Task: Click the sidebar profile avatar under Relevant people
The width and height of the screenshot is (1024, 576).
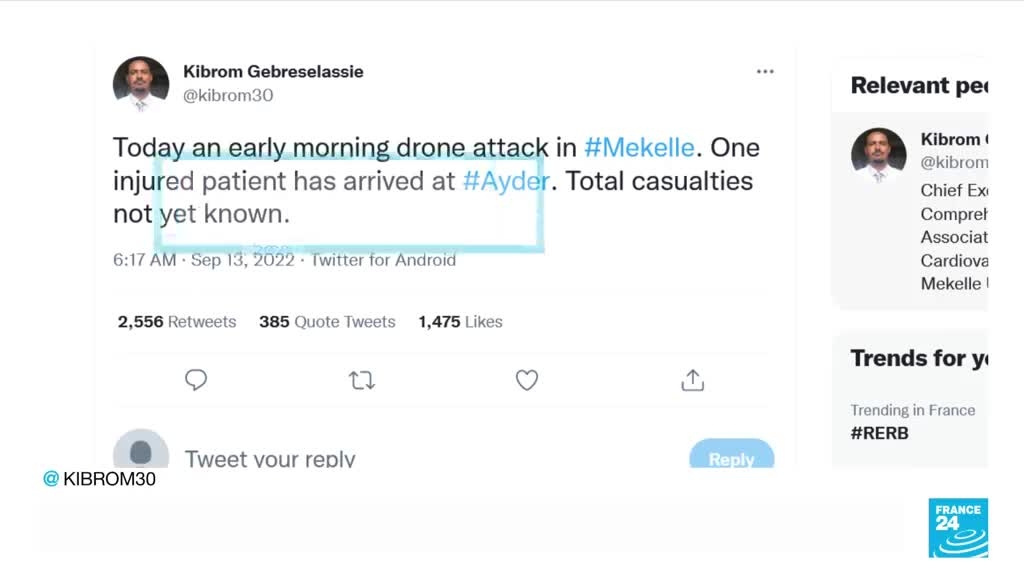Action: click(878, 155)
